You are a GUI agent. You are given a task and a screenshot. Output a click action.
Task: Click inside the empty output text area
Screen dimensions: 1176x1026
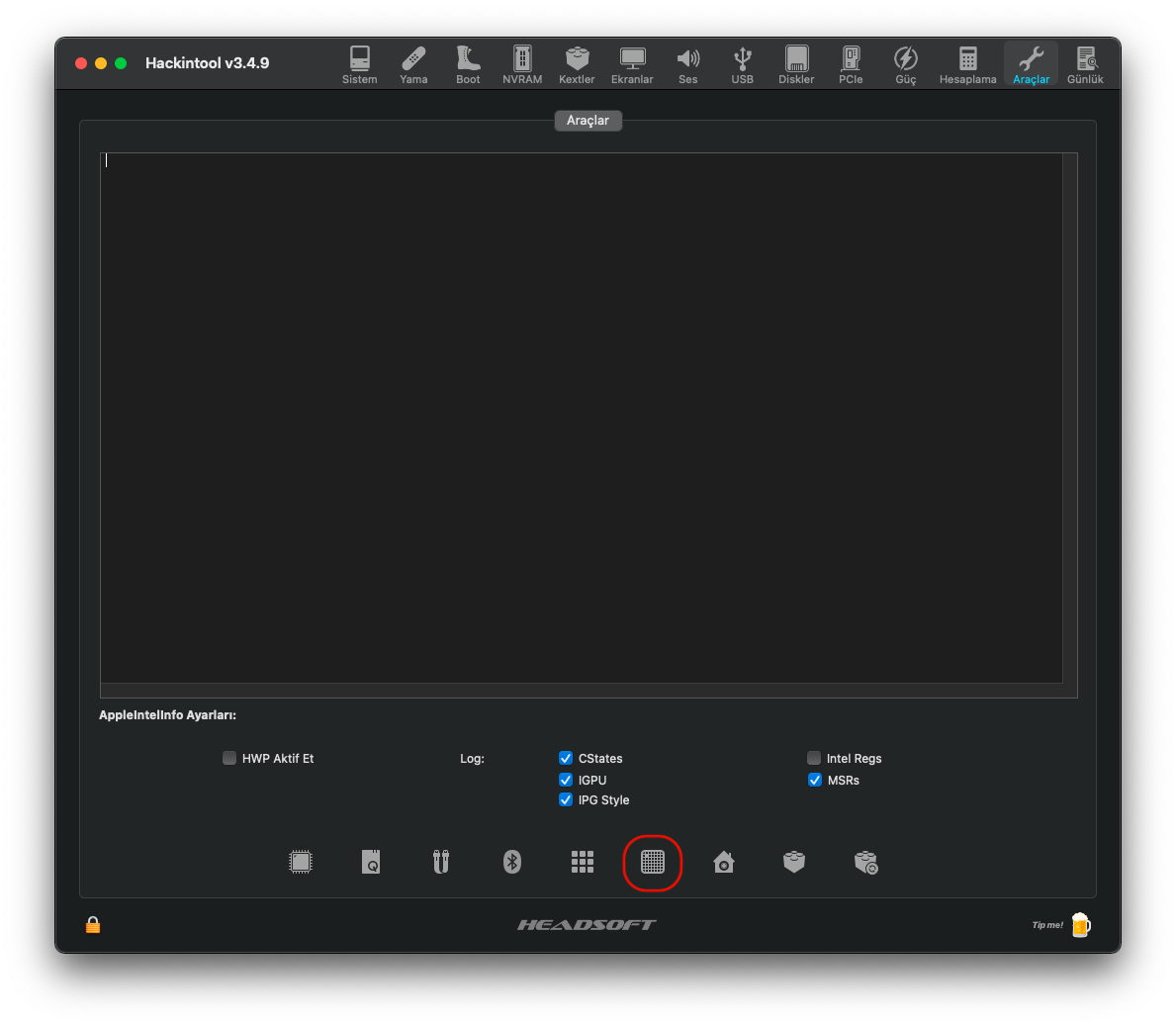[x=582, y=416]
